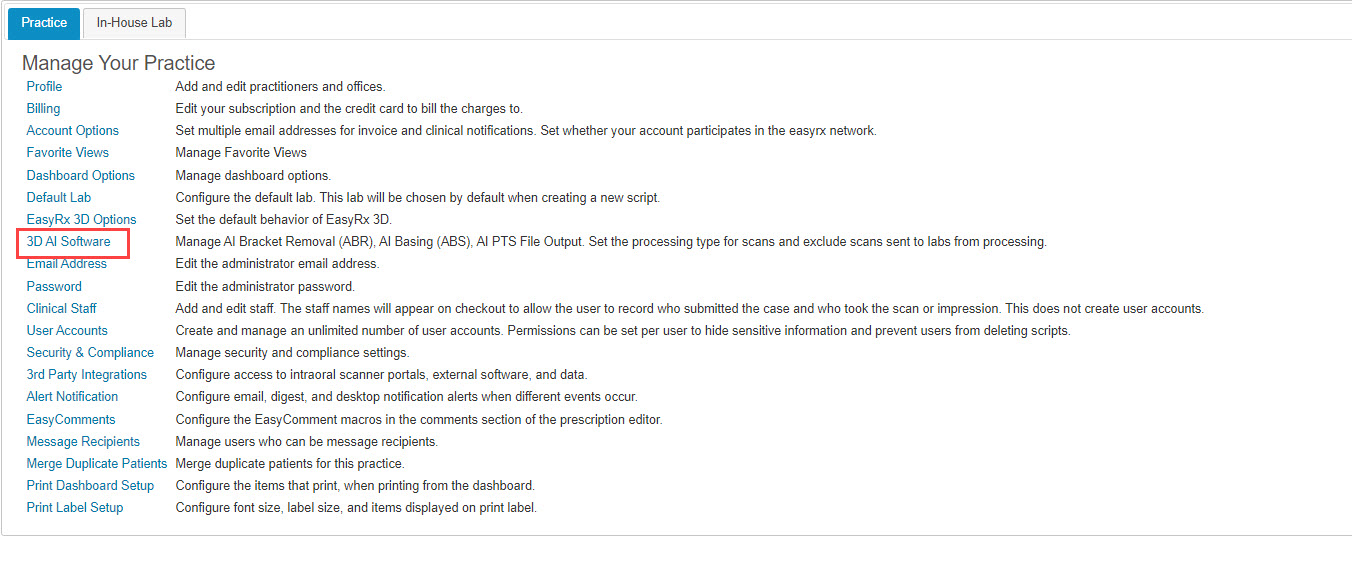Go to Billing settings
Viewport: 1352px width, 576px height.
coord(43,108)
